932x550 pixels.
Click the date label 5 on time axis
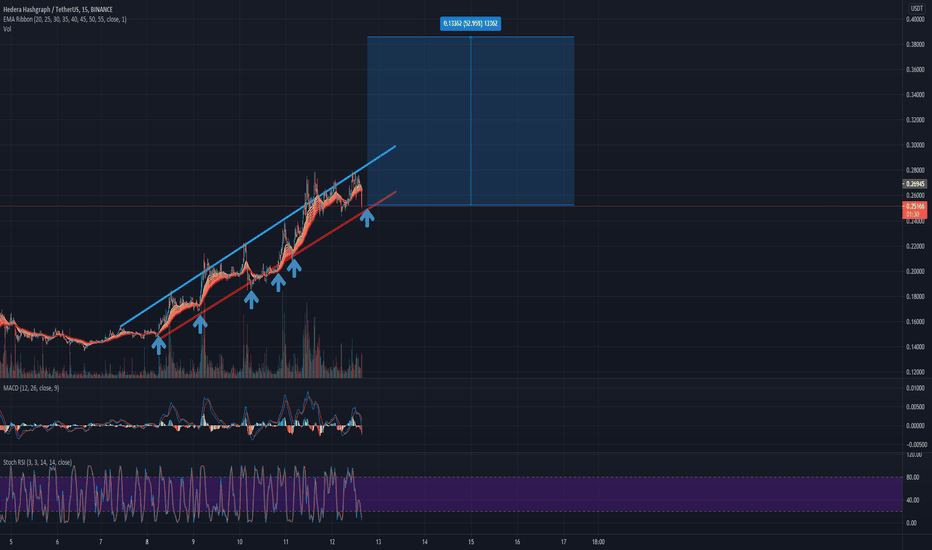click(x=11, y=542)
